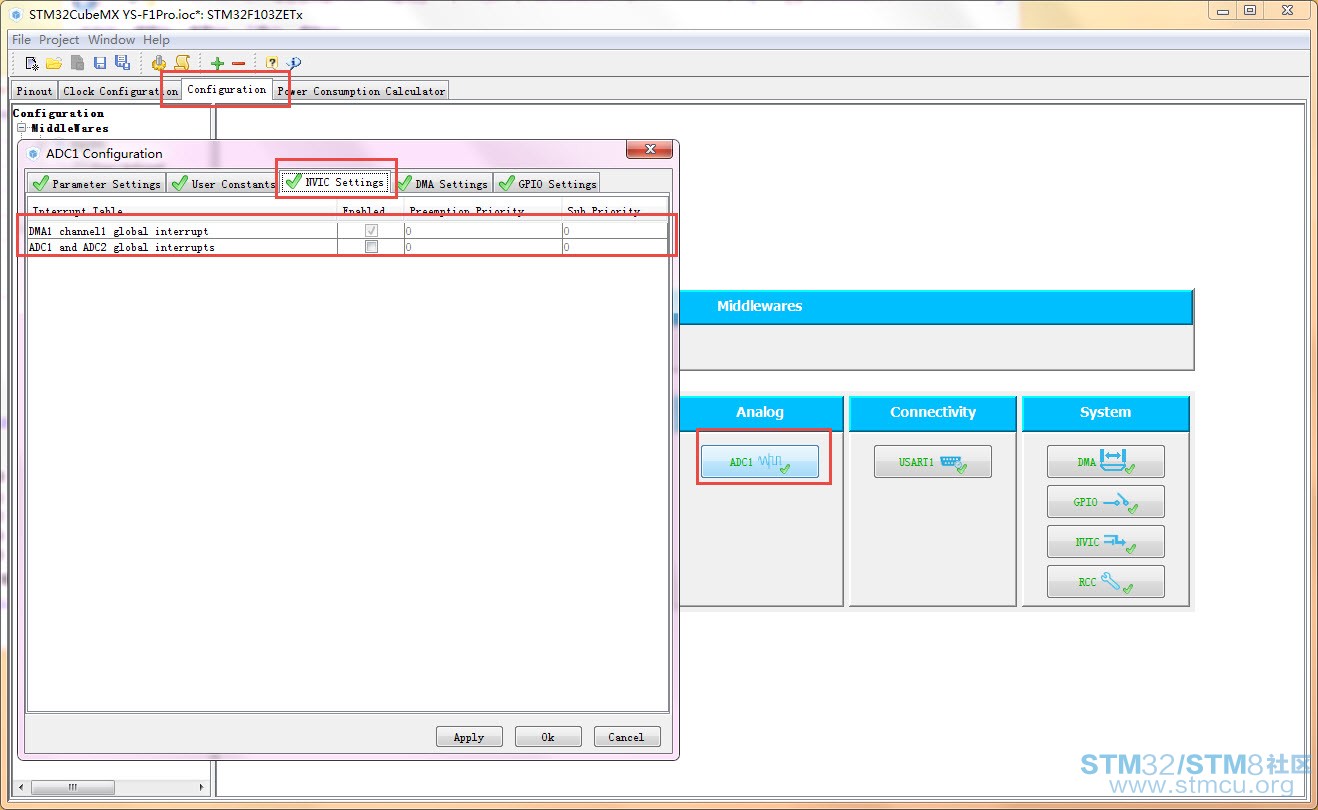Switch to the Pinout tab
Viewport: 1318px width, 810px height.
coord(35,91)
